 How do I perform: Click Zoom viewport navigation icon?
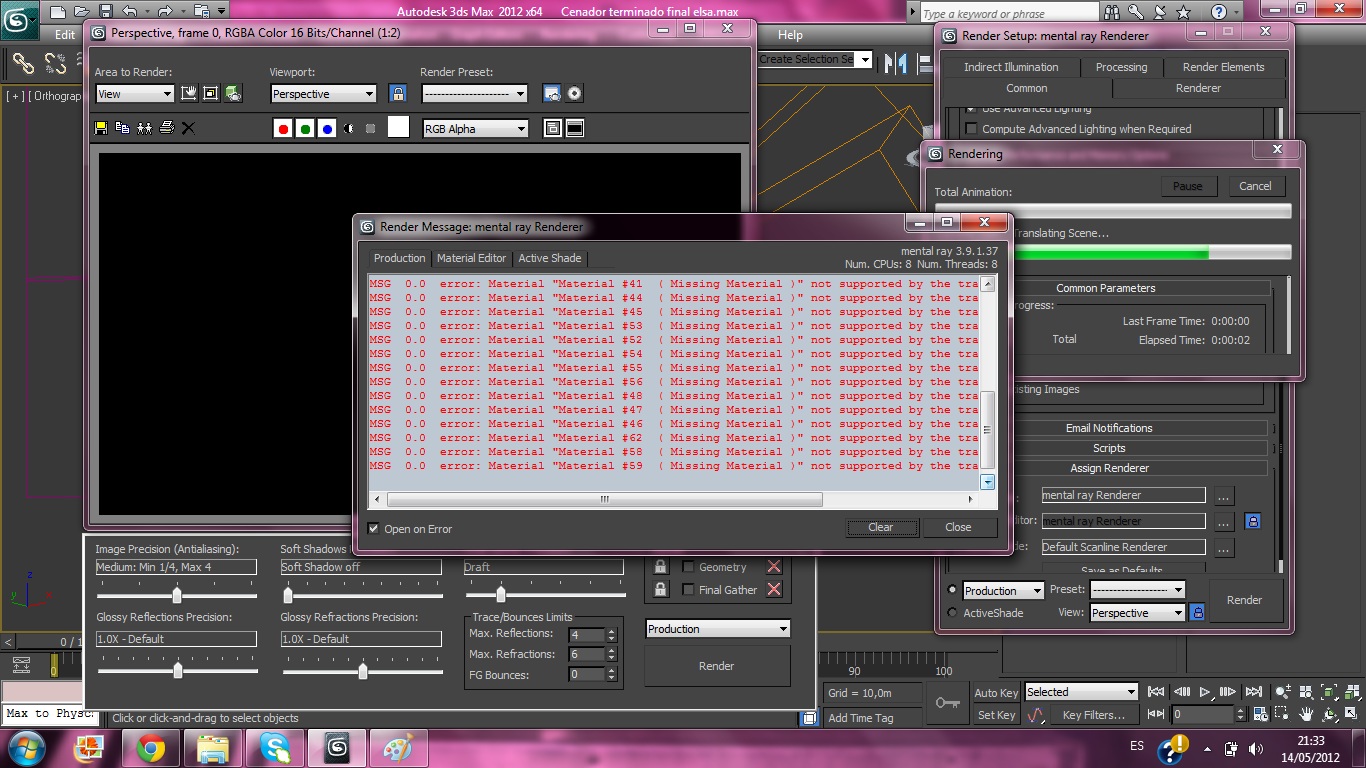[1284, 691]
